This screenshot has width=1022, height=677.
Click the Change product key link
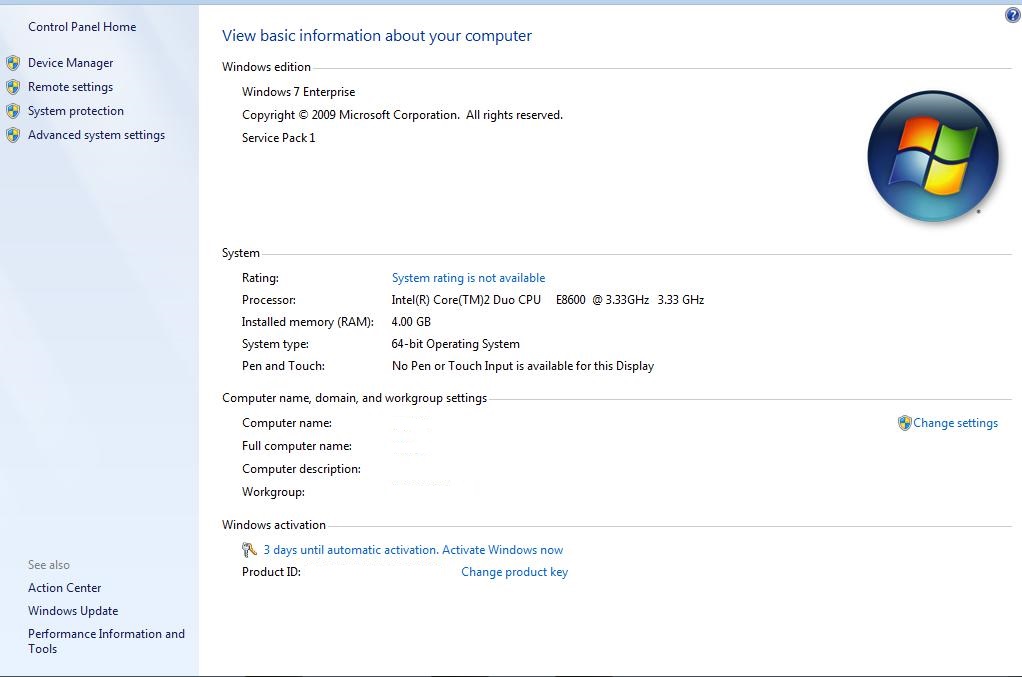coord(514,572)
